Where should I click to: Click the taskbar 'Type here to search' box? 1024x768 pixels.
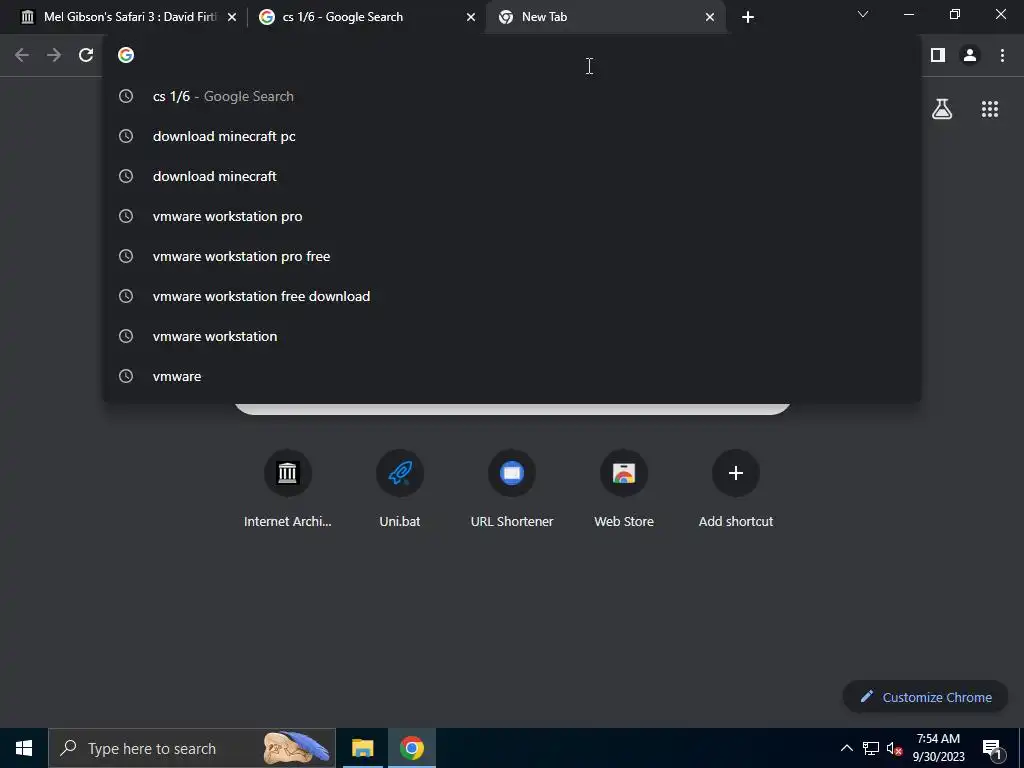(192, 748)
